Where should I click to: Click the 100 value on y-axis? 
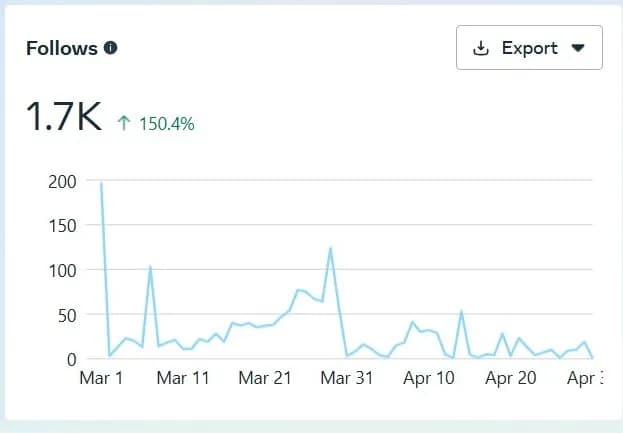(x=62, y=270)
